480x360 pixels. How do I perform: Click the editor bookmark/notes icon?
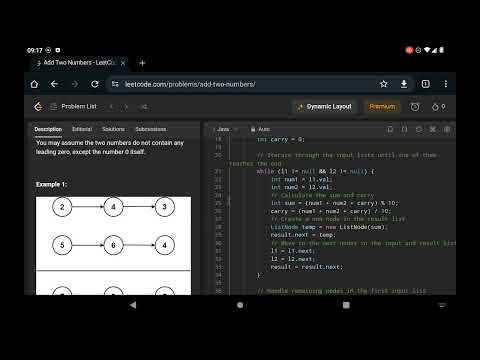[390, 129]
